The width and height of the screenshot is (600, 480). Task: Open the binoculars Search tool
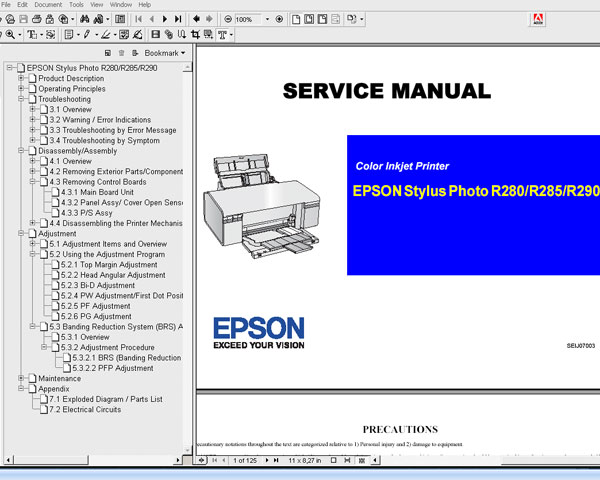click(x=85, y=19)
